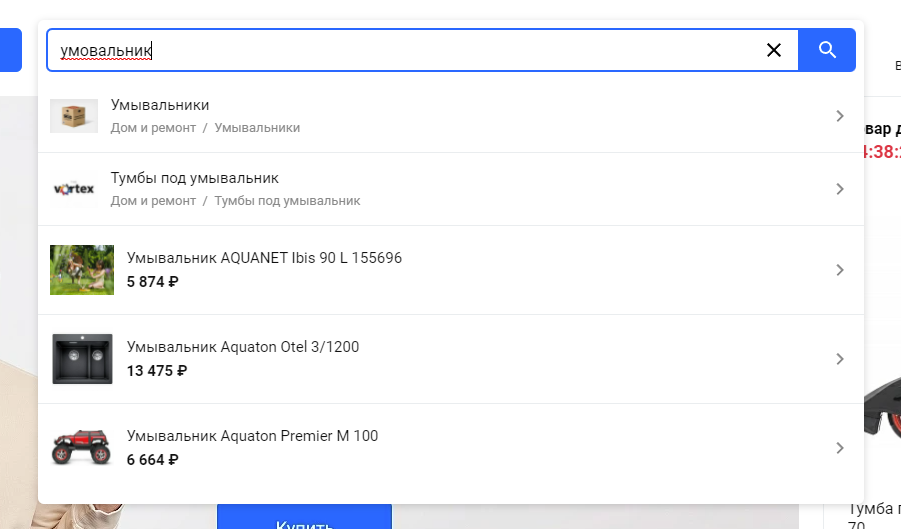
Task: Click chevron arrow on Тумбы под умывальник row
Action: click(x=840, y=189)
